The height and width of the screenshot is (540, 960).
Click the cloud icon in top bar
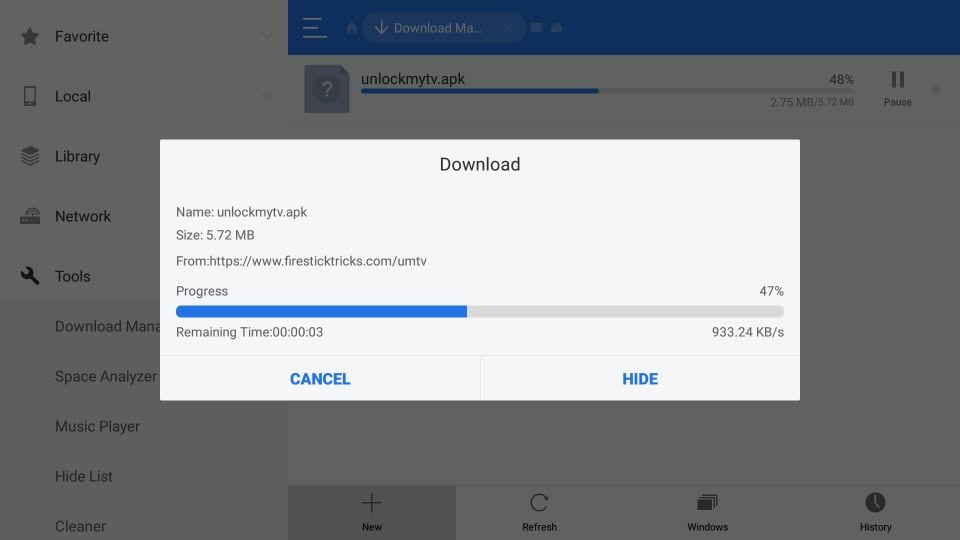[557, 28]
